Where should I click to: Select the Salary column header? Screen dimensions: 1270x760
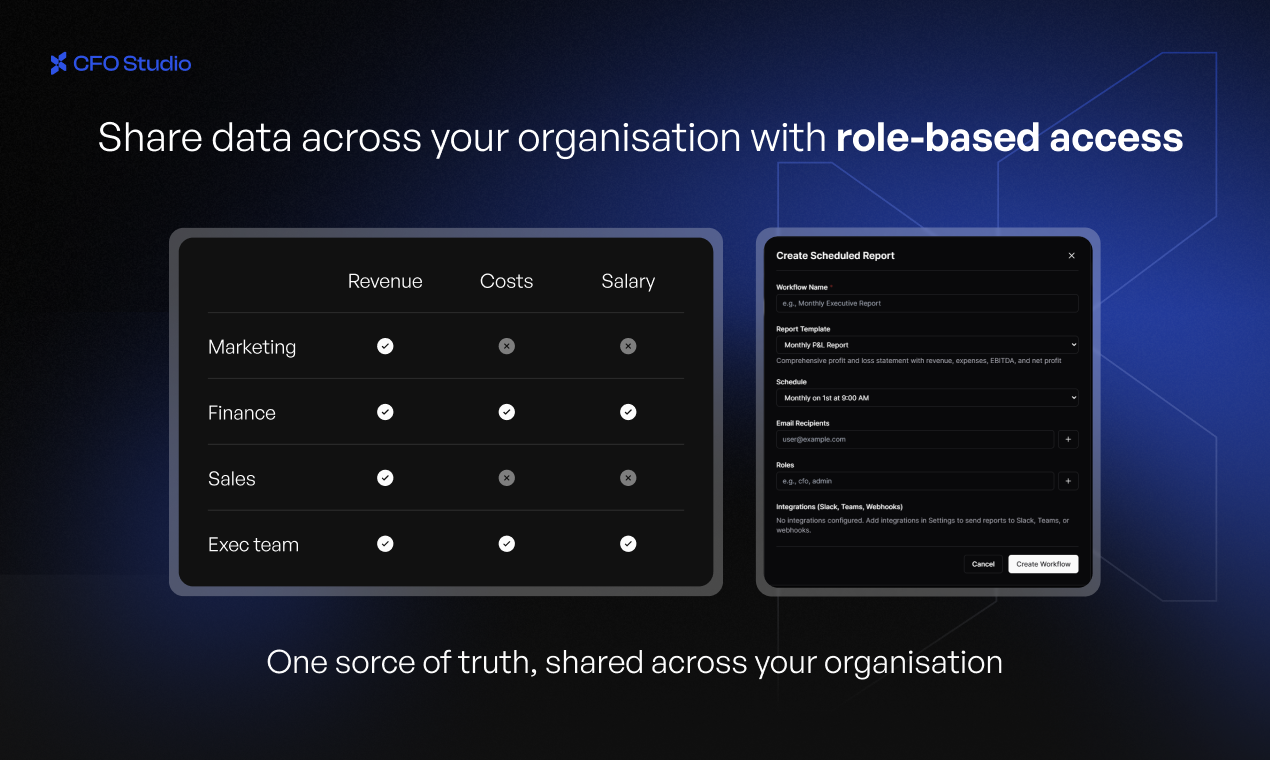[x=628, y=281]
